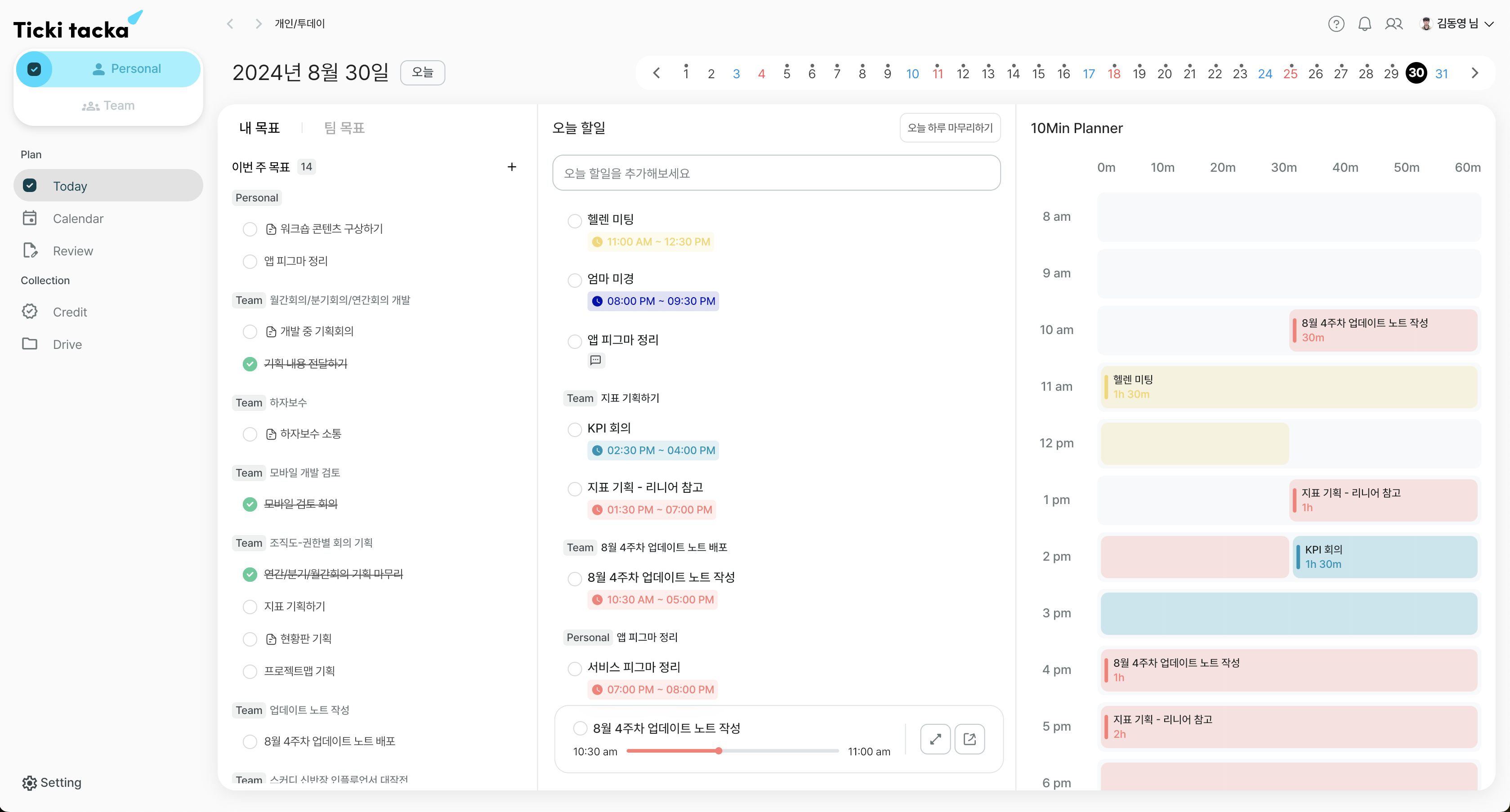Open the notifications bell icon
The image size is (1510, 812).
coord(1365,24)
